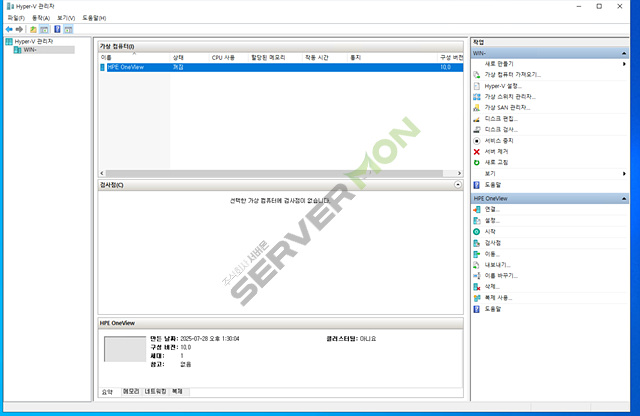Open the 보기(V) menu

coord(66,18)
